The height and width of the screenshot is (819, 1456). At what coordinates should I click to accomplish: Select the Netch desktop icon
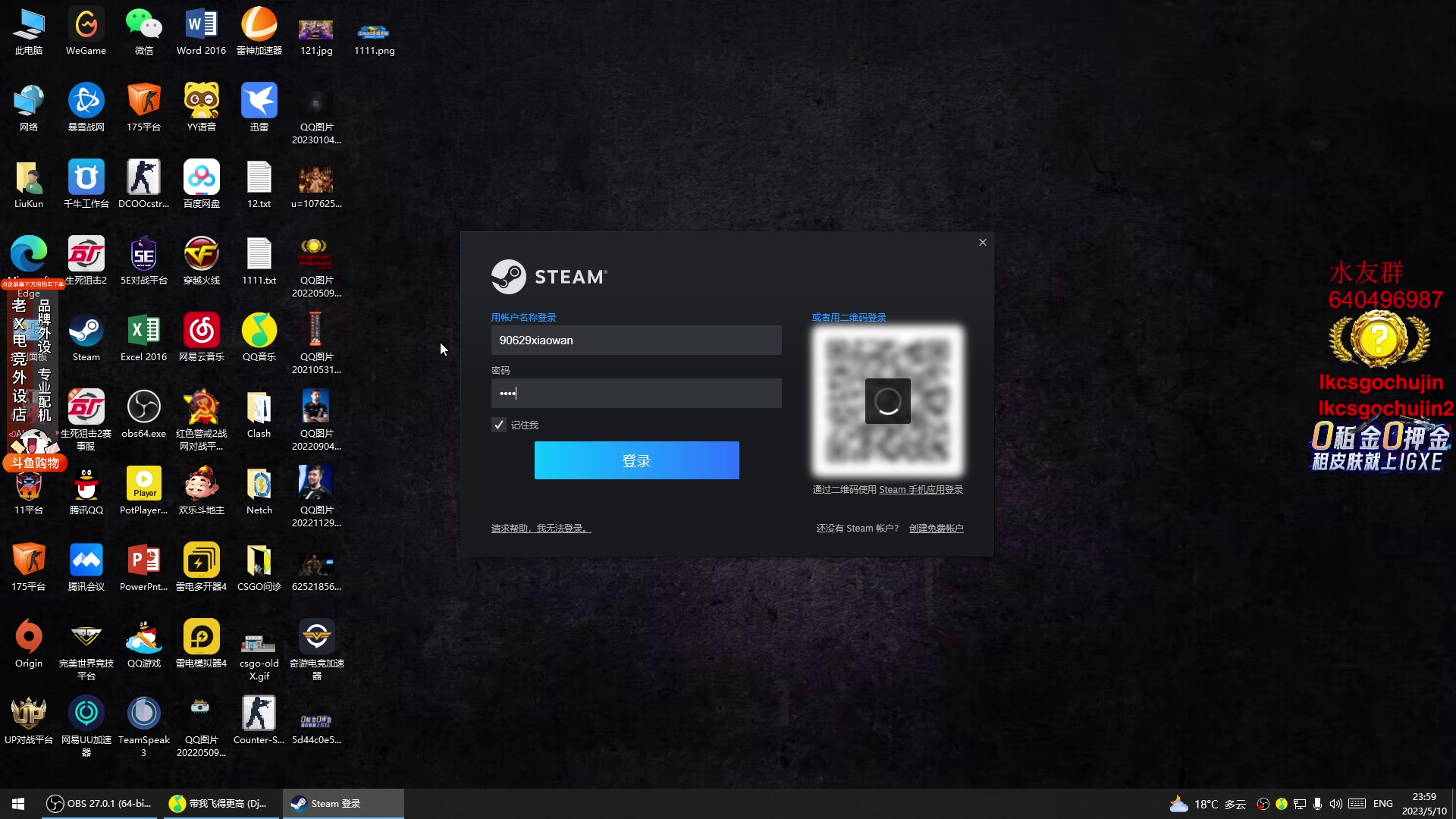pos(259,491)
